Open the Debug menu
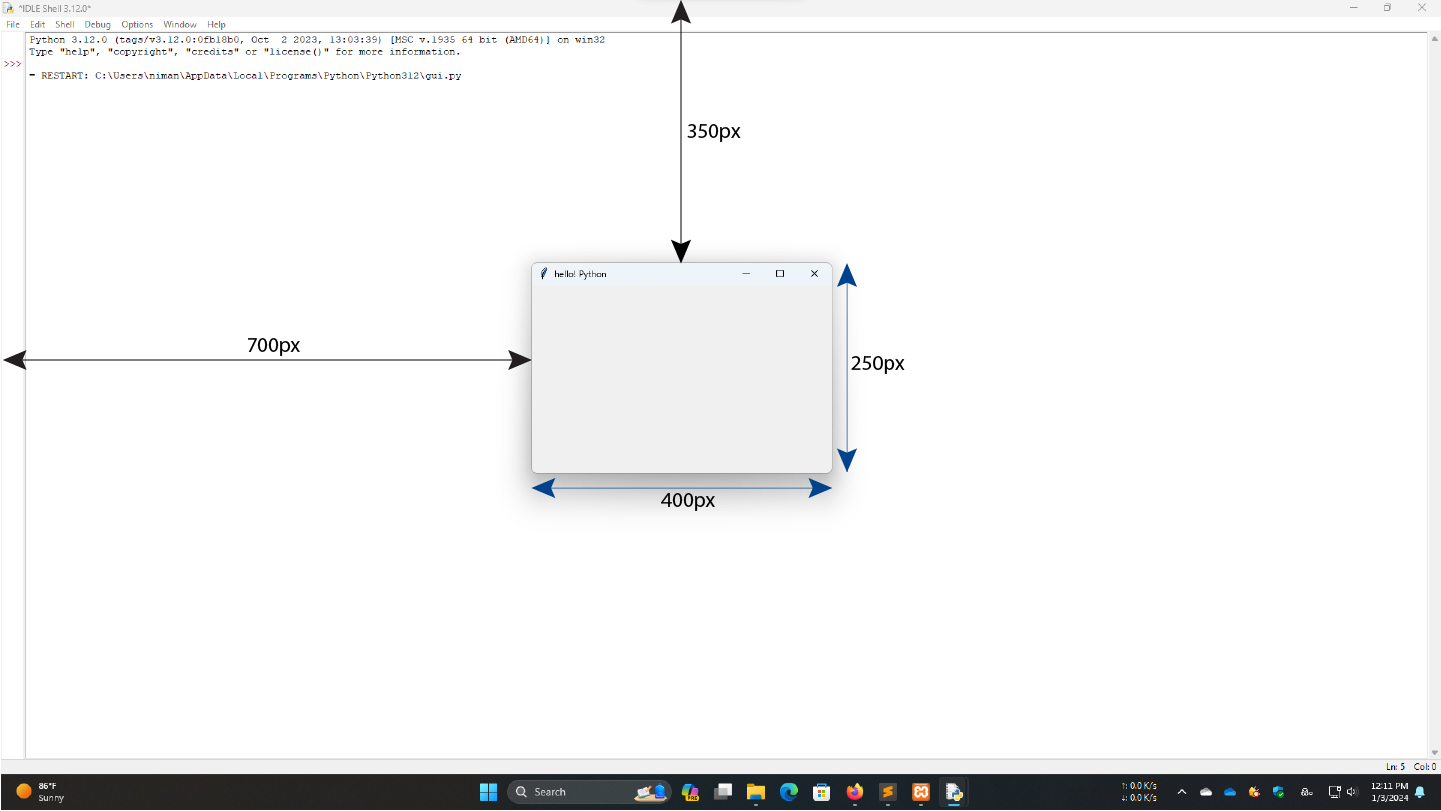 click(97, 24)
